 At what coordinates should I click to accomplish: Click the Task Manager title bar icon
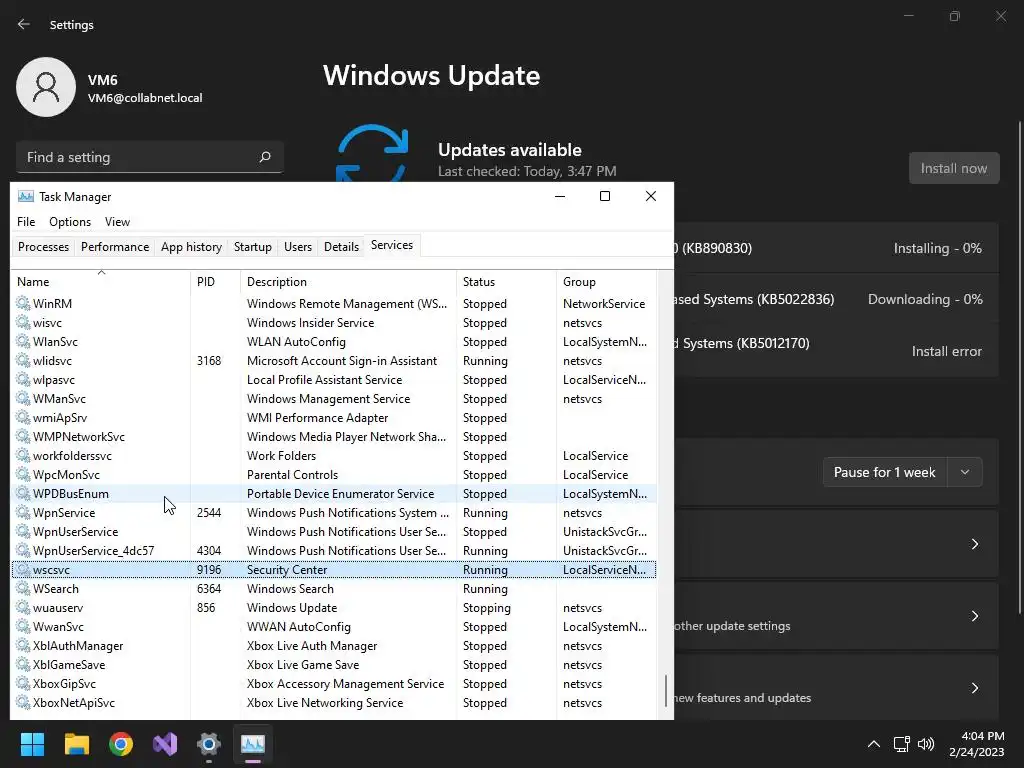(25, 197)
